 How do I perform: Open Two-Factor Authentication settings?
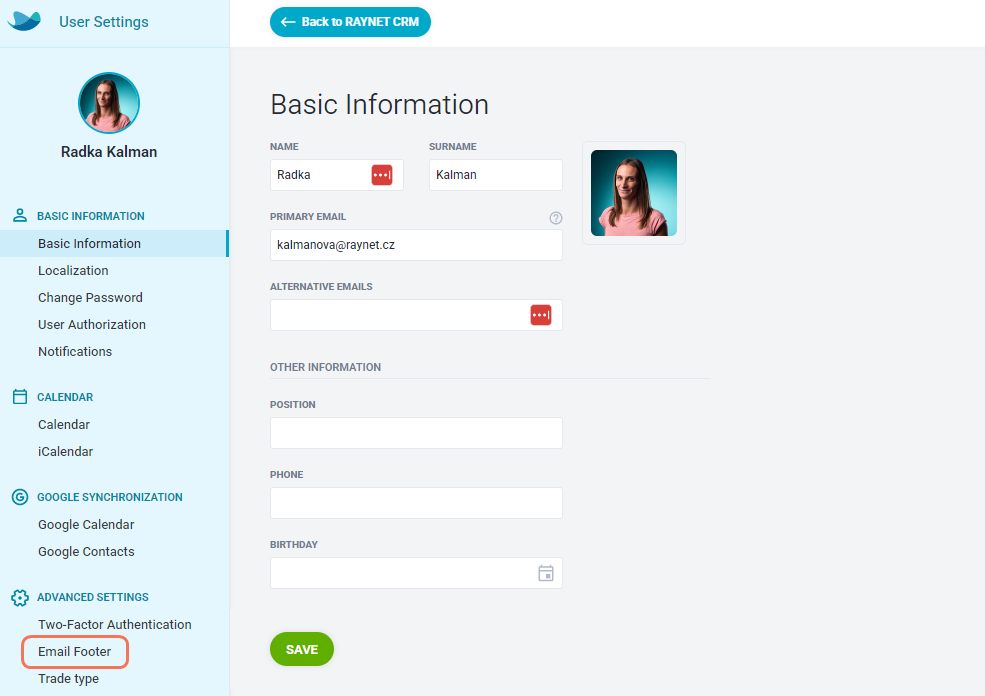coord(115,624)
